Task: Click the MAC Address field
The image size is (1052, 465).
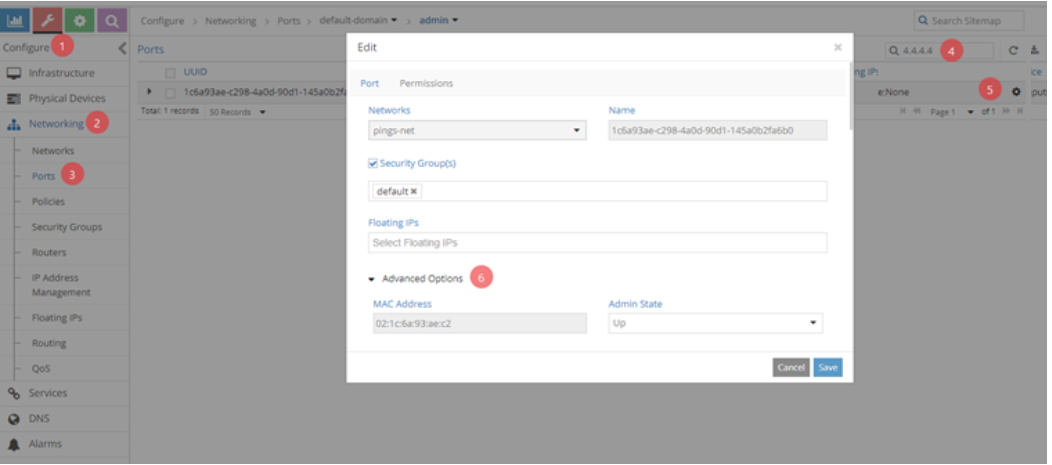Action: (478, 323)
